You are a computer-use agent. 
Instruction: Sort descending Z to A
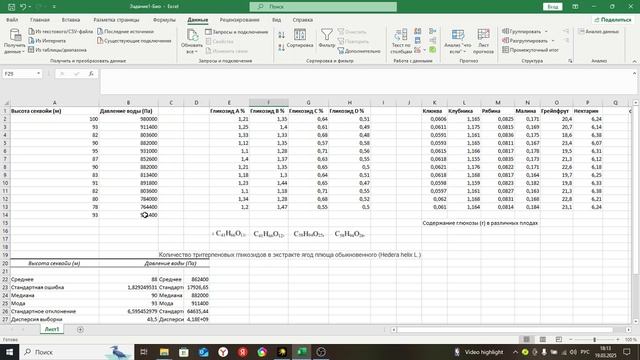coord(282,47)
